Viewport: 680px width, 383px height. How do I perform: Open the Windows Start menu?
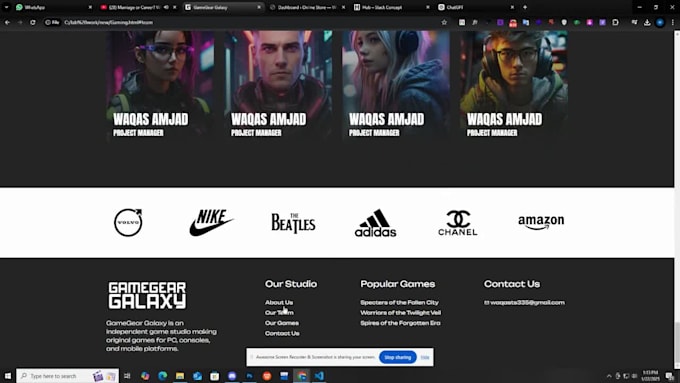pos(7,376)
